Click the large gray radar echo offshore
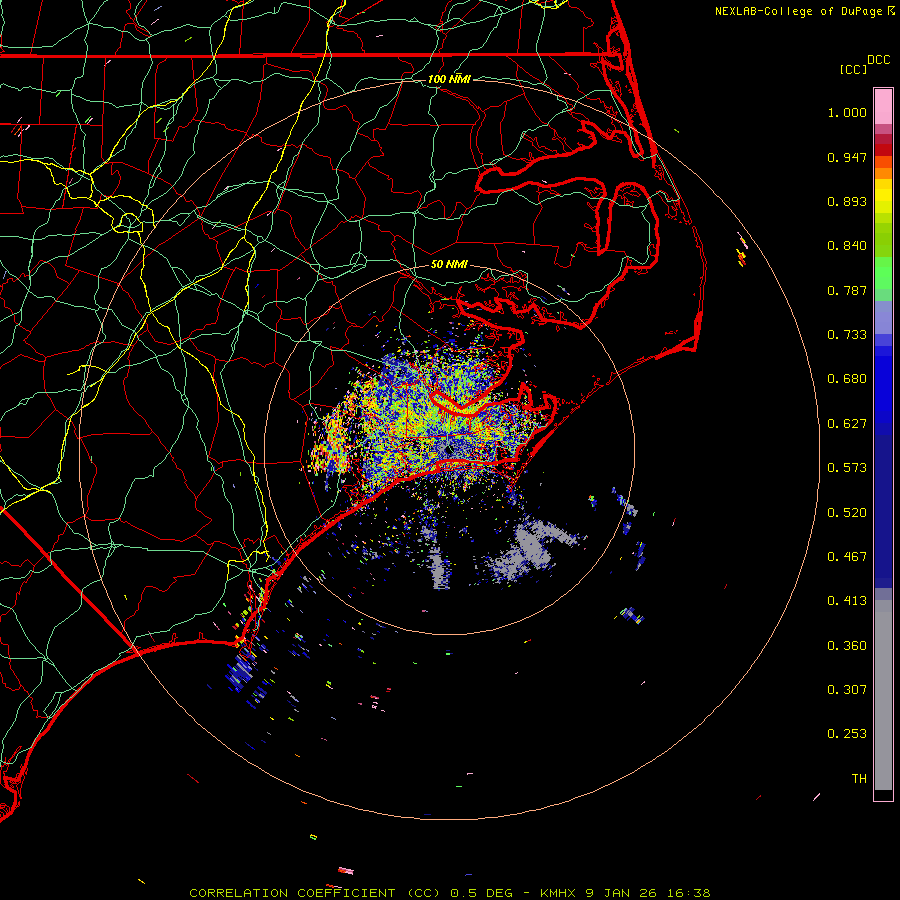The image size is (900, 900). (531, 549)
